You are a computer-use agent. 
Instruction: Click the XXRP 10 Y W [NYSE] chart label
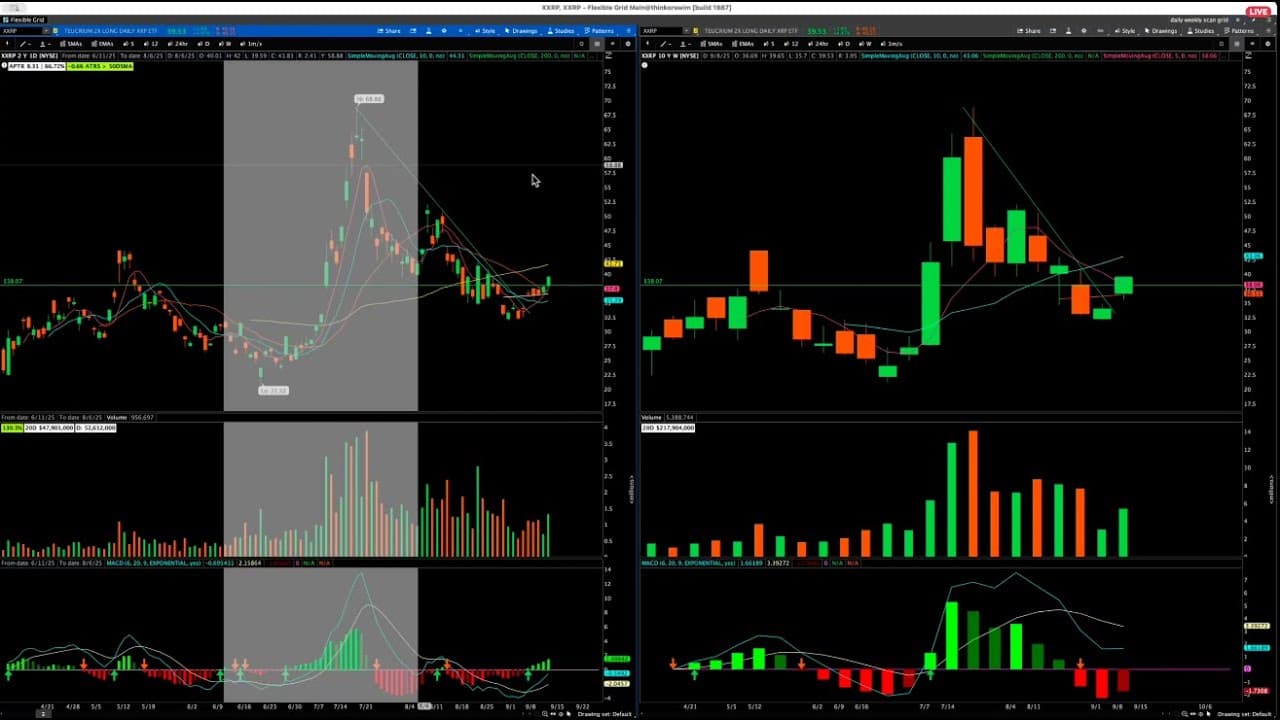669,55
